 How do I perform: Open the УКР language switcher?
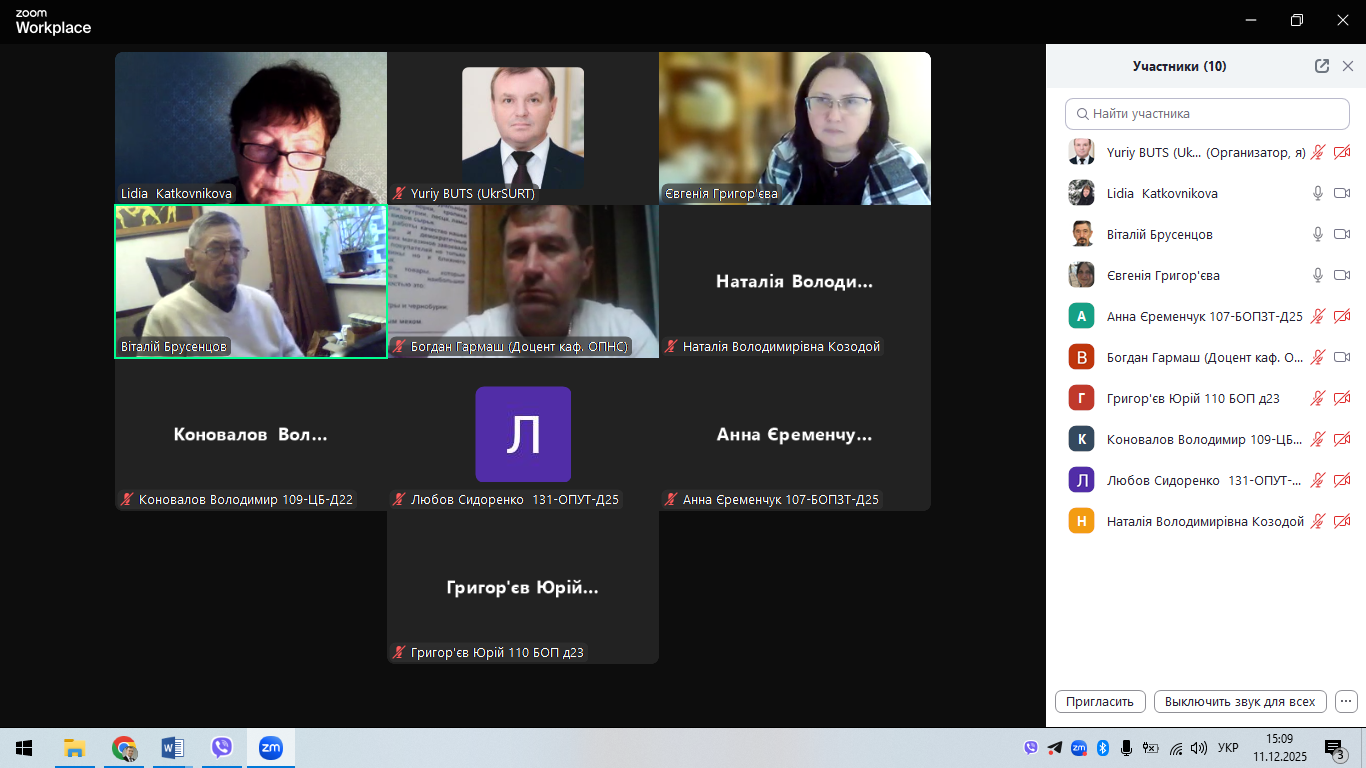pyautogui.click(x=1228, y=748)
